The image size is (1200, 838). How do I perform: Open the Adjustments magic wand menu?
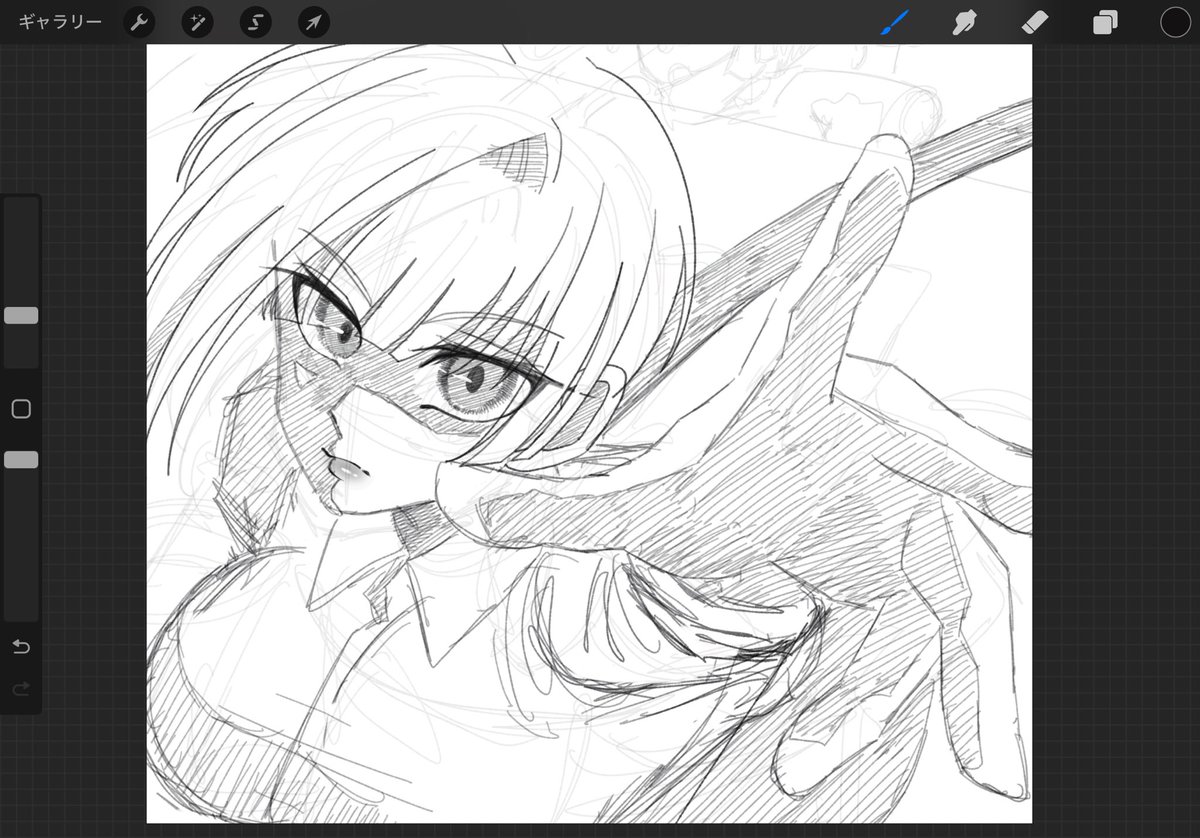point(197,22)
